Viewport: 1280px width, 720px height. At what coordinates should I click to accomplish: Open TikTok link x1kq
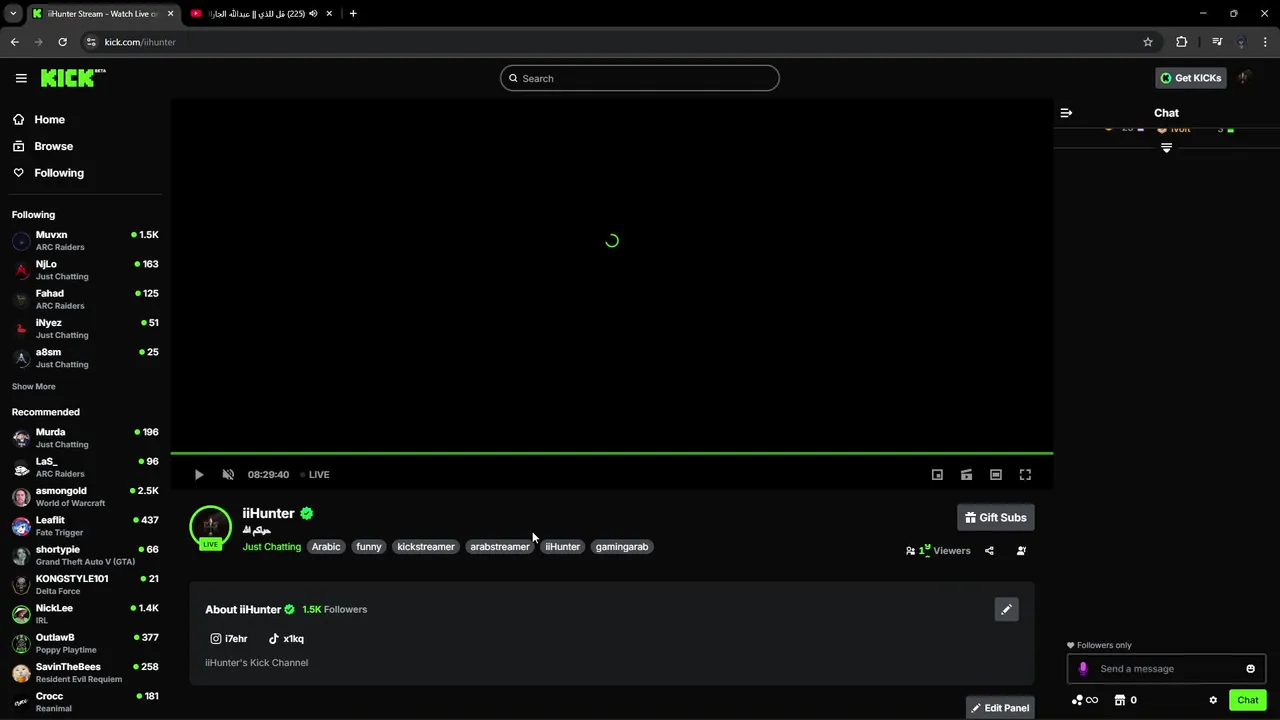(286, 639)
